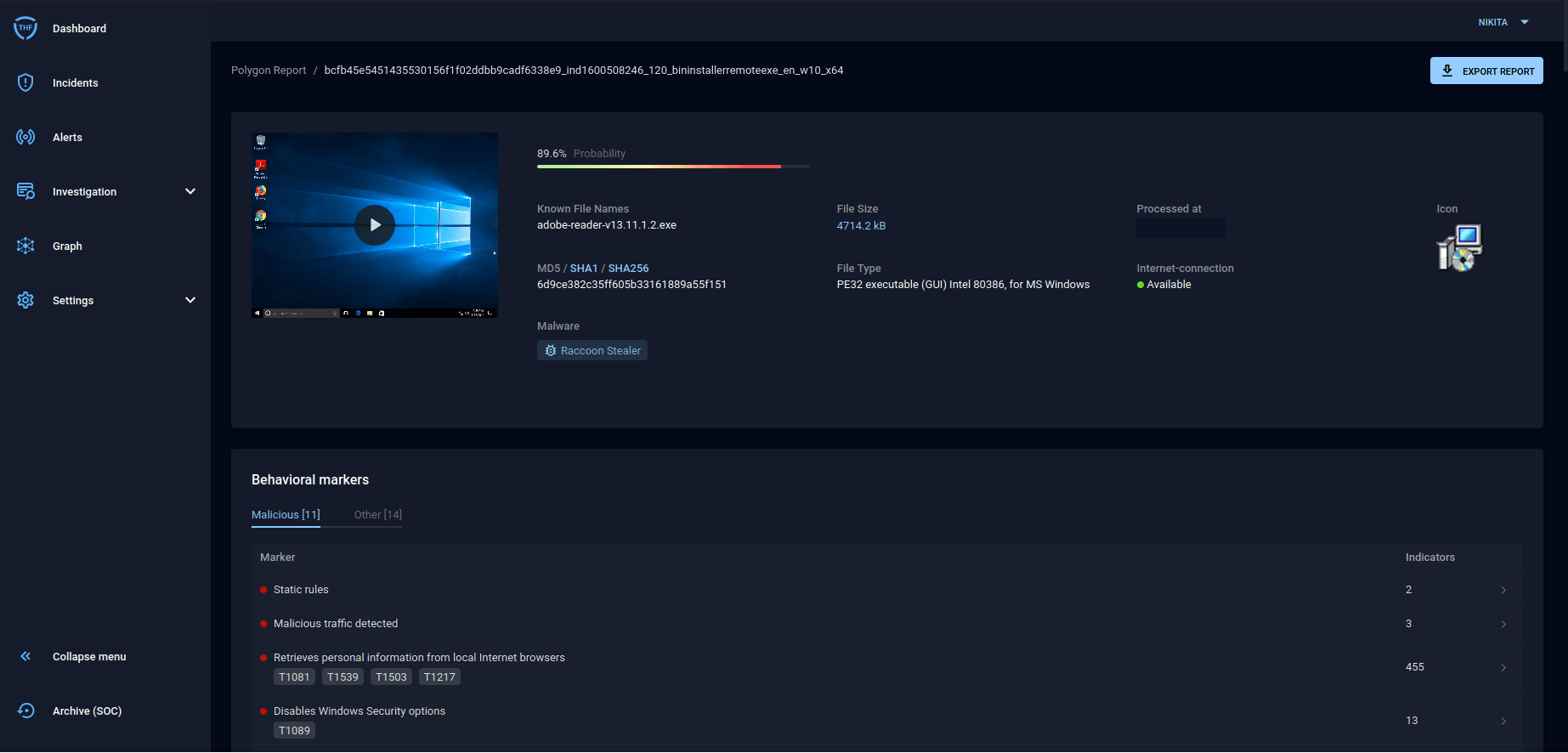
Task: Switch to the Other [14] tab
Action: coord(378,515)
